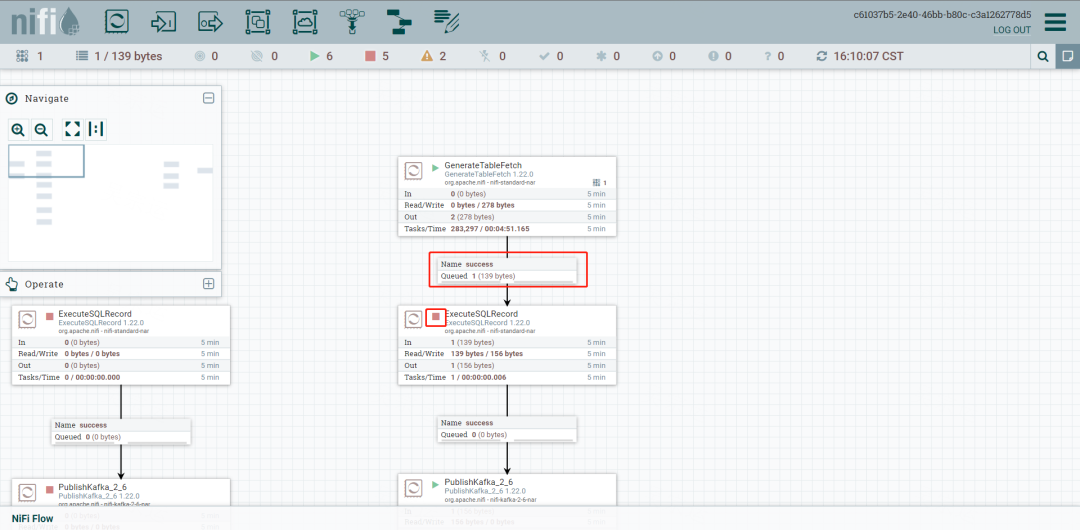1080x530 pixels.
Task: Click the left ExecuteSQLRecord stopped icon
Action: [x=50, y=316]
